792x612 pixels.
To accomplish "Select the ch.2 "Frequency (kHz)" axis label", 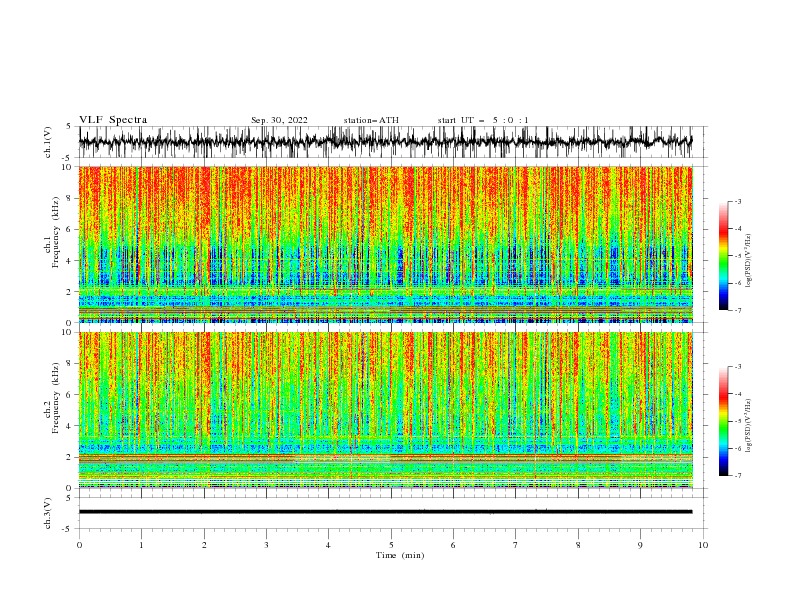I will [x=56, y=398].
